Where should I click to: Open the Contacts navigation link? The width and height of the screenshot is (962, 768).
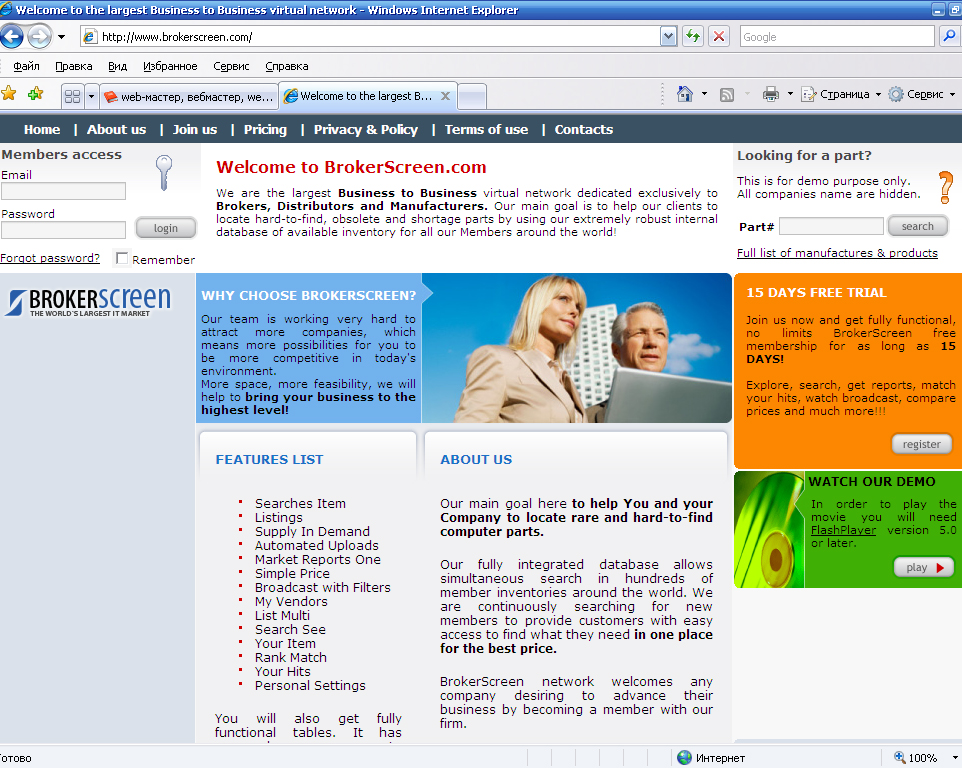pos(584,129)
